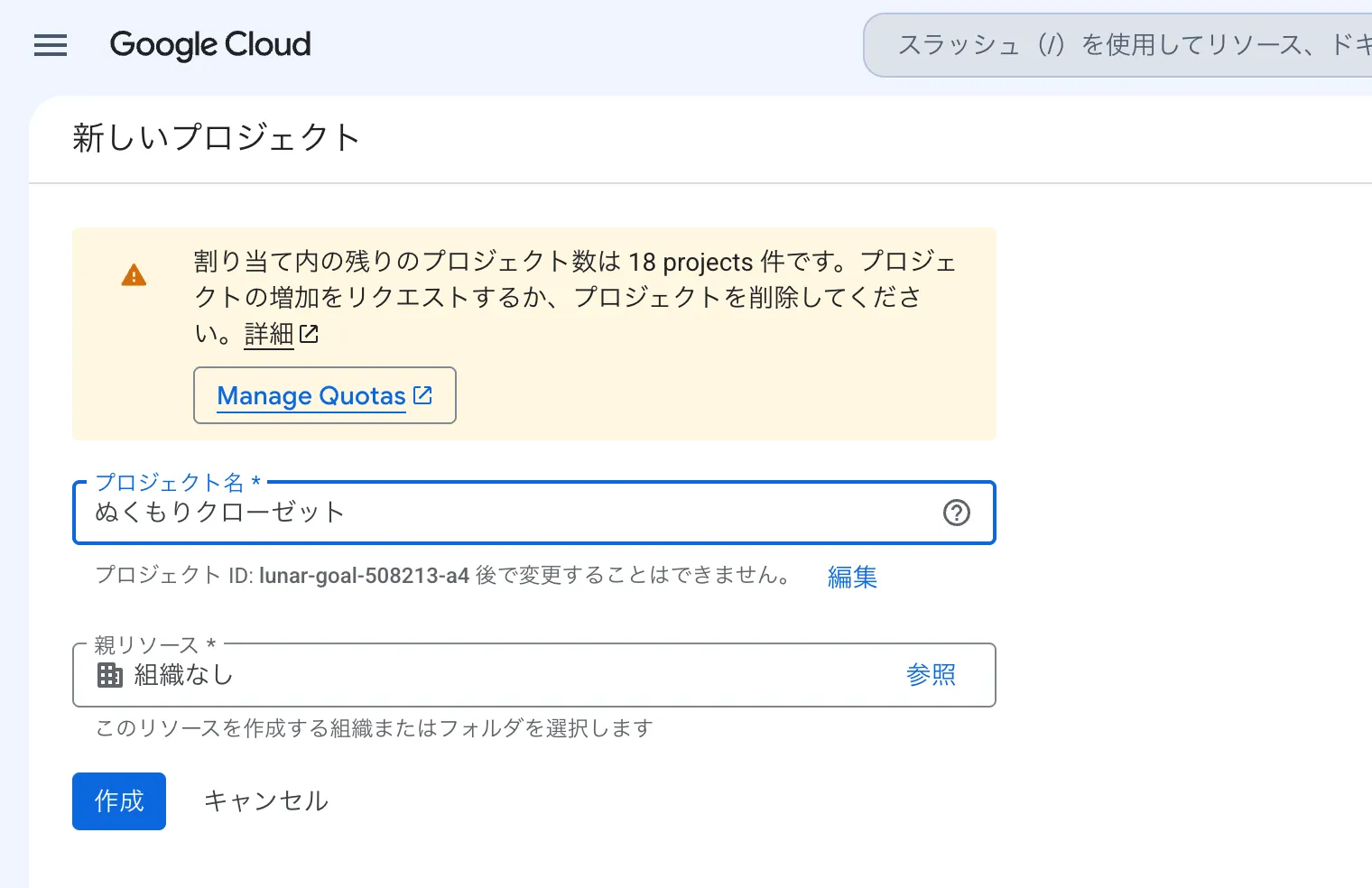Image resolution: width=1372 pixels, height=888 pixels.
Task: Cancel project creation with キャンセル
Action: point(265,801)
